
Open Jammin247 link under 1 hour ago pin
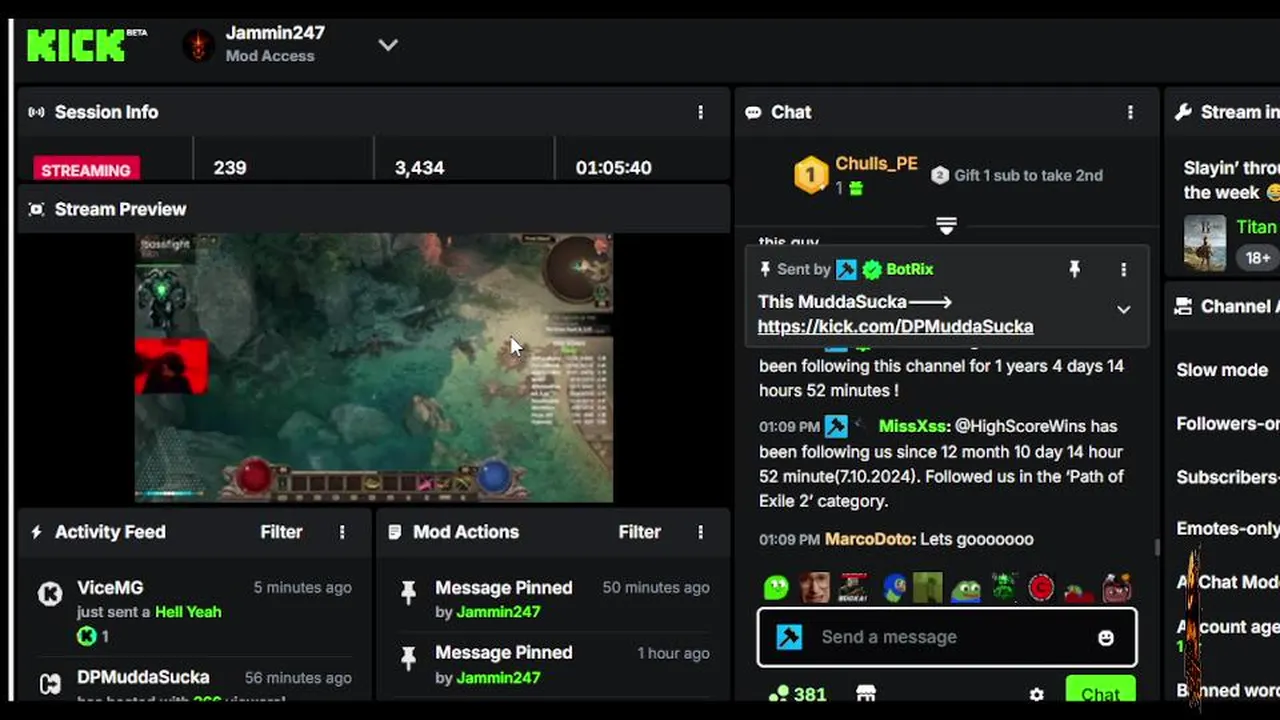(x=498, y=677)
